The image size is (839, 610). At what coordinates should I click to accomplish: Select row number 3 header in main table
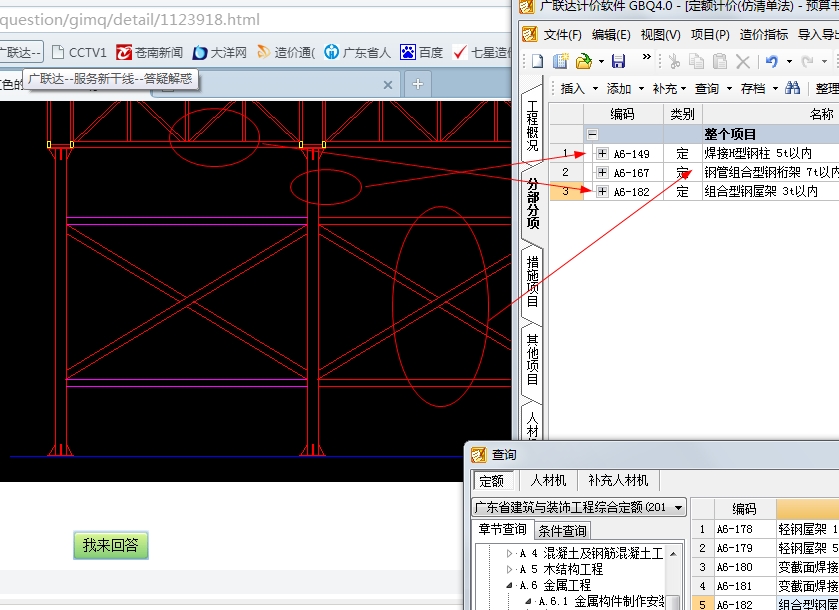pos(566,191)
